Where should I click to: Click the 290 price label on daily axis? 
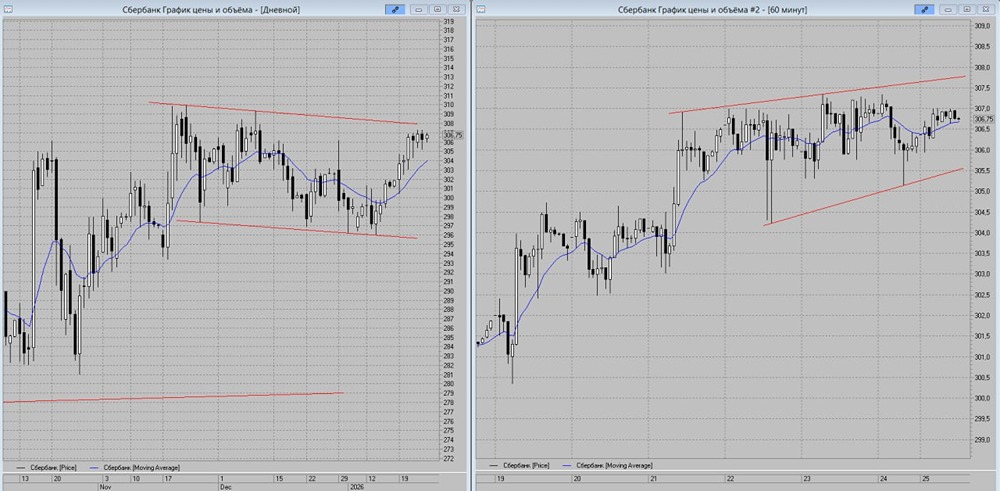[449, 291]
